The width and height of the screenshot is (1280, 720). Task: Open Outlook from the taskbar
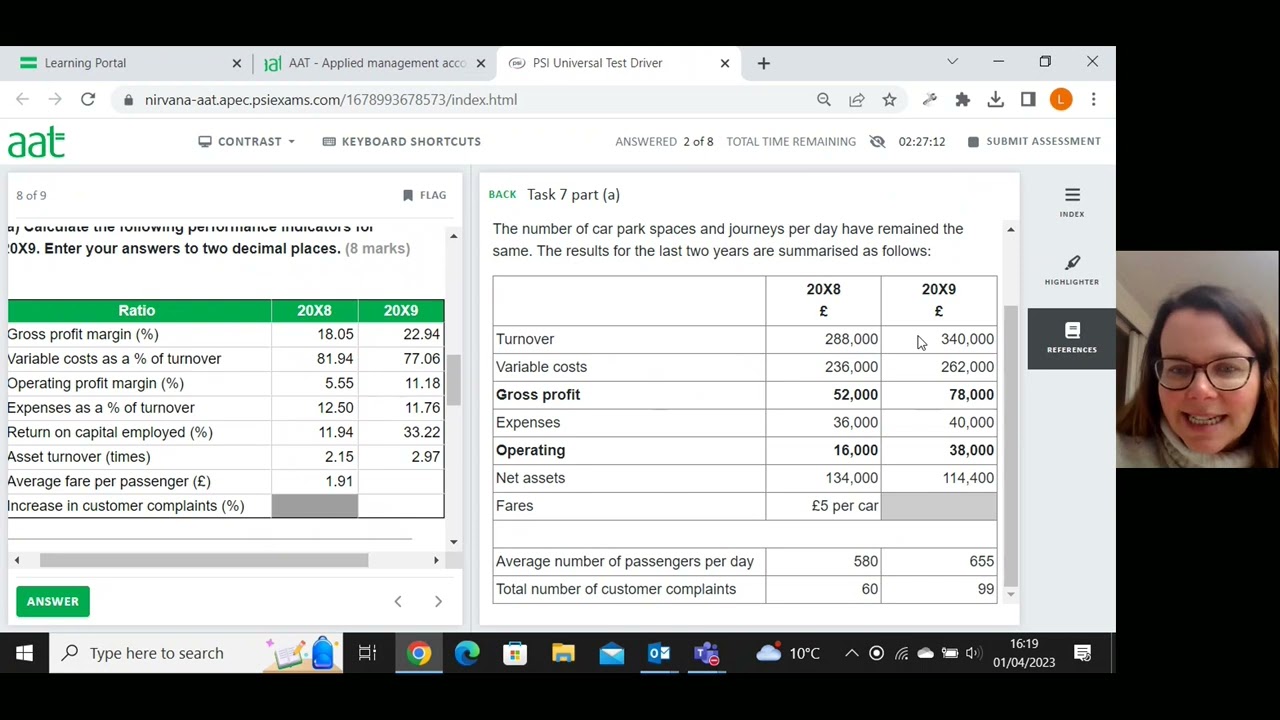click(x=659, y=653)
